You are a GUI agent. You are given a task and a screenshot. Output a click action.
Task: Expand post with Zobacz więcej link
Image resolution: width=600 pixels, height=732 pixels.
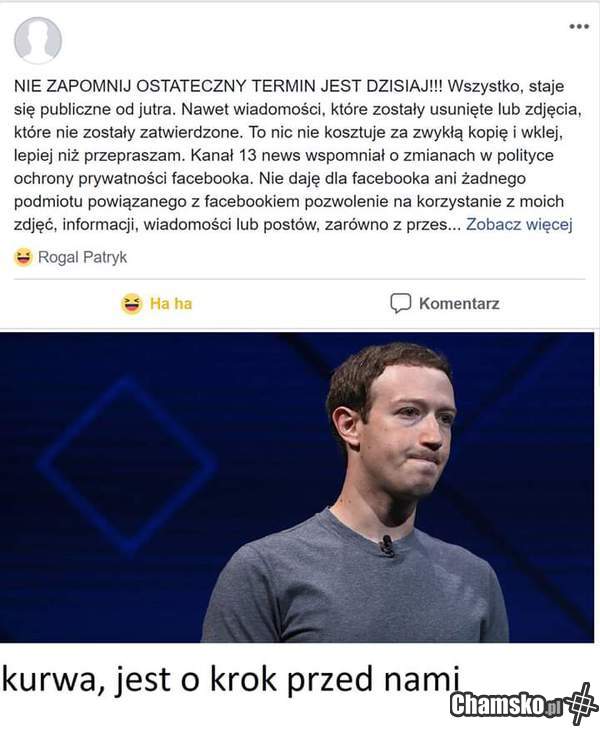519,225
